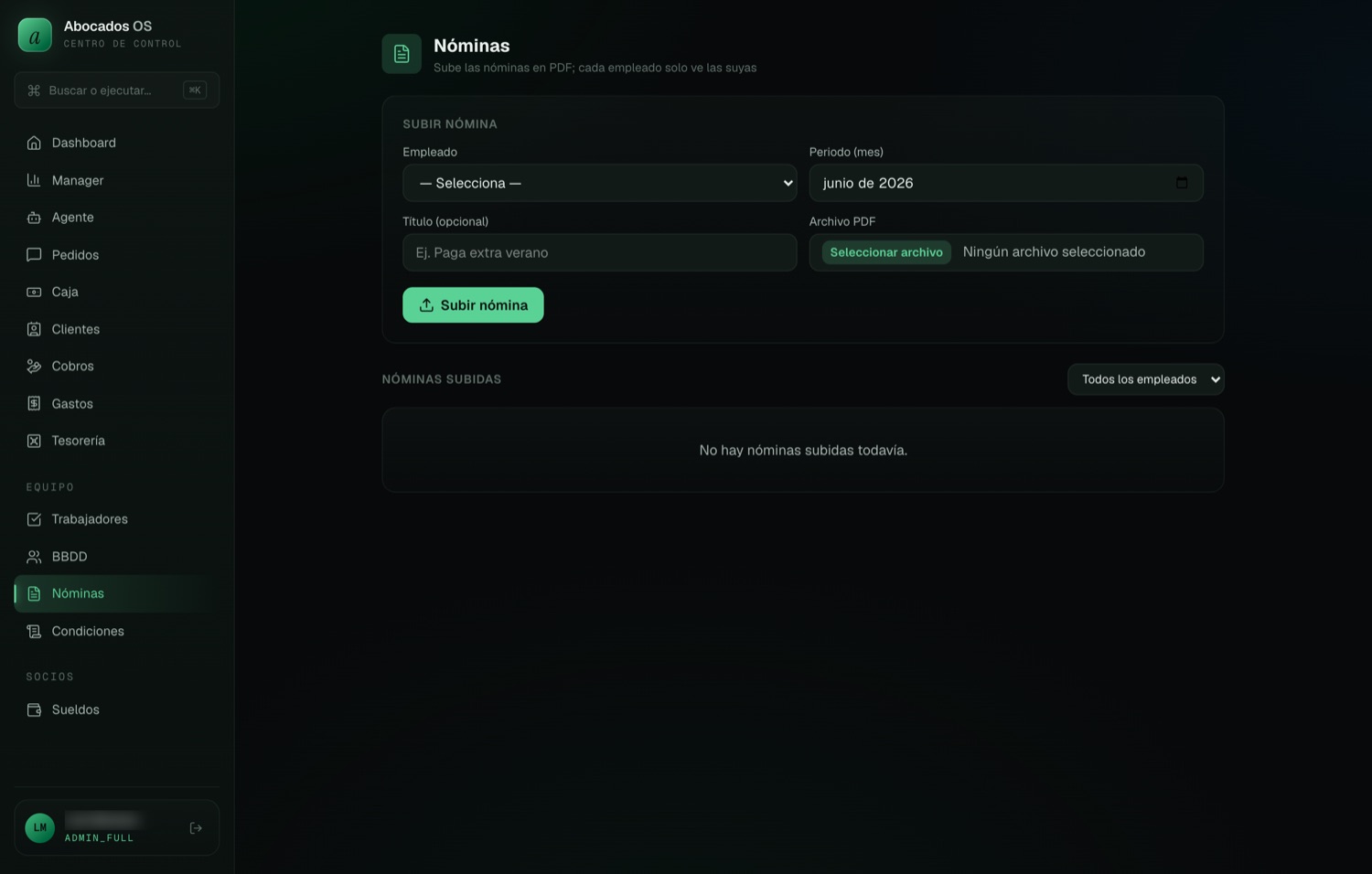Click the Trabajadores checkbox icon
The width and height of the screenshot is (1372, 874).
tap(34, 519)
